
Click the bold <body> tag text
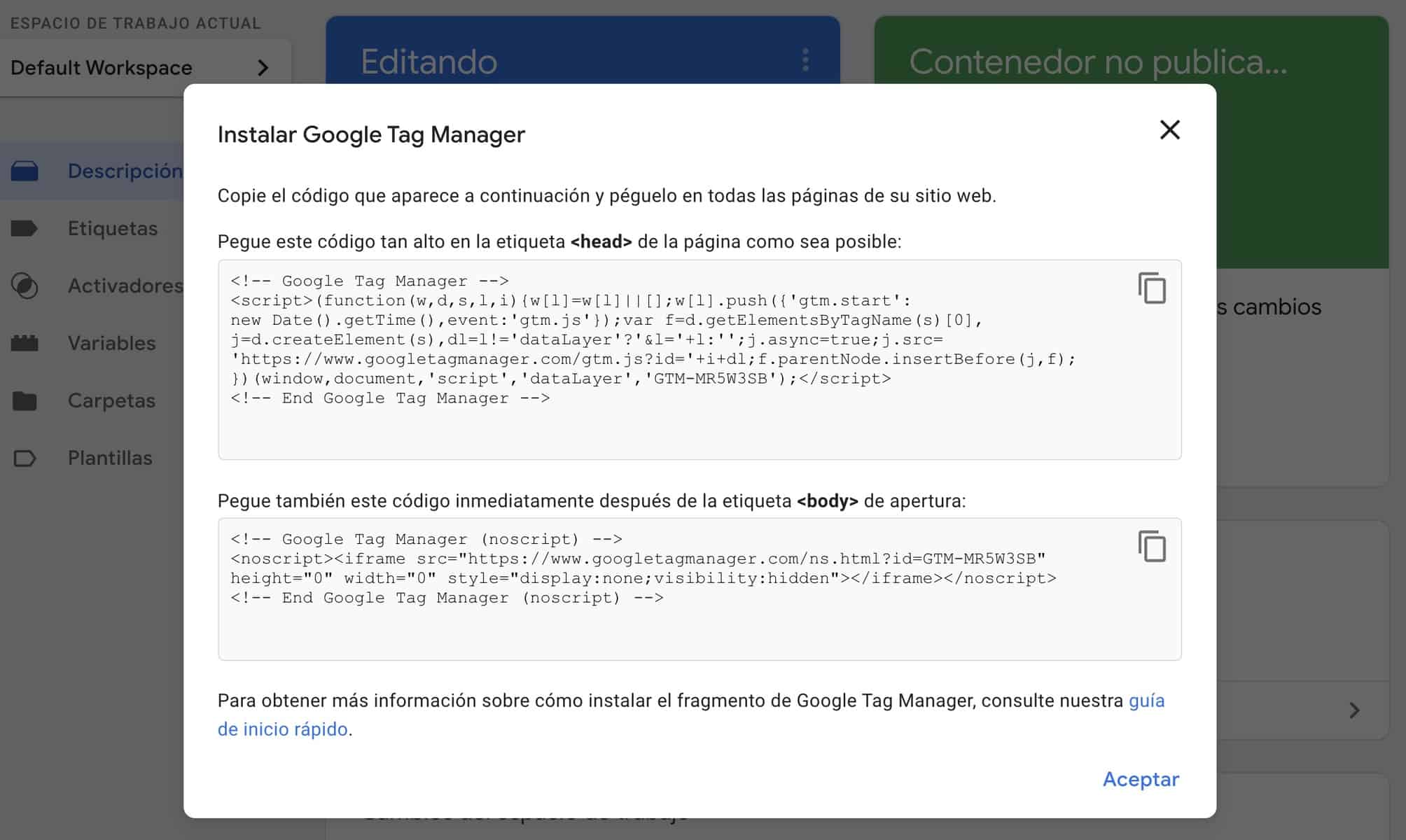[x=828, y=501]
